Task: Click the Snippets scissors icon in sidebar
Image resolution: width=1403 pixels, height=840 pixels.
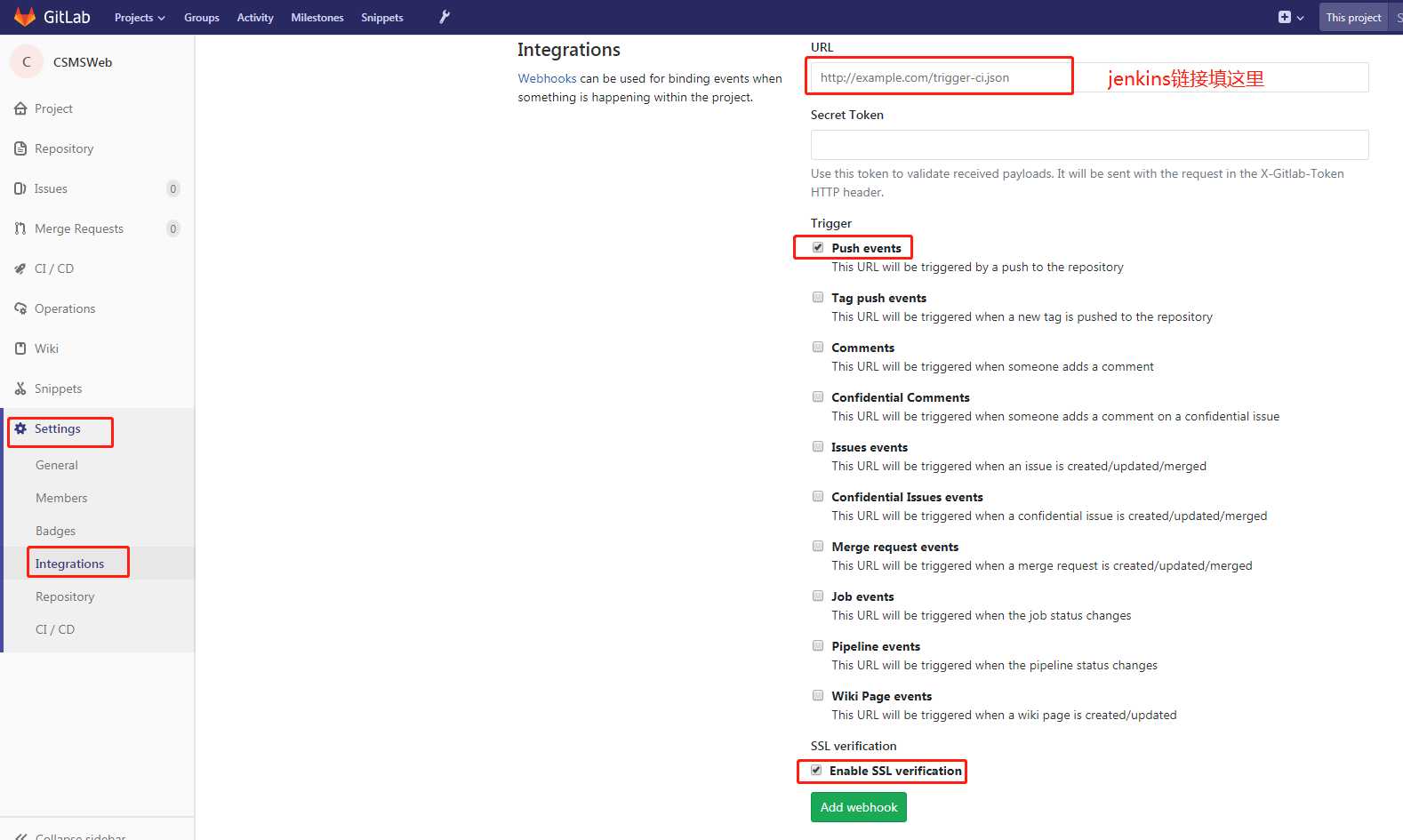Action: [x=20, y=388]
